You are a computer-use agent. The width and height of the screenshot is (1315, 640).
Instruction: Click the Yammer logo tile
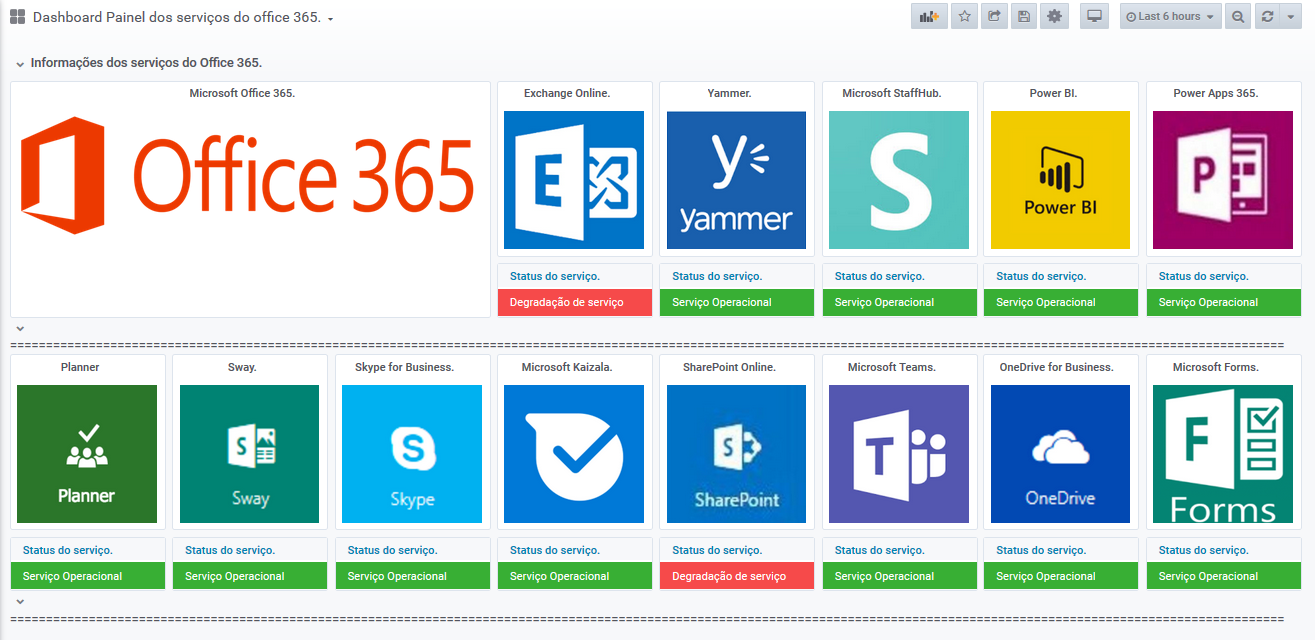tap(736, 180)
